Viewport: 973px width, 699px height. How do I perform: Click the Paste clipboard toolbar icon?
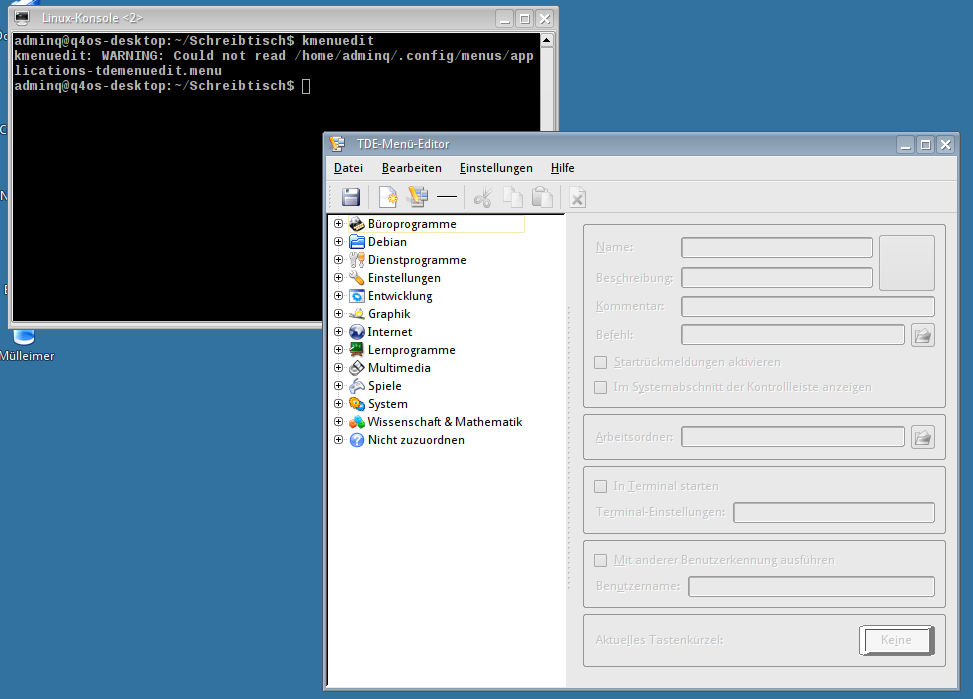(x=542, y=197)
